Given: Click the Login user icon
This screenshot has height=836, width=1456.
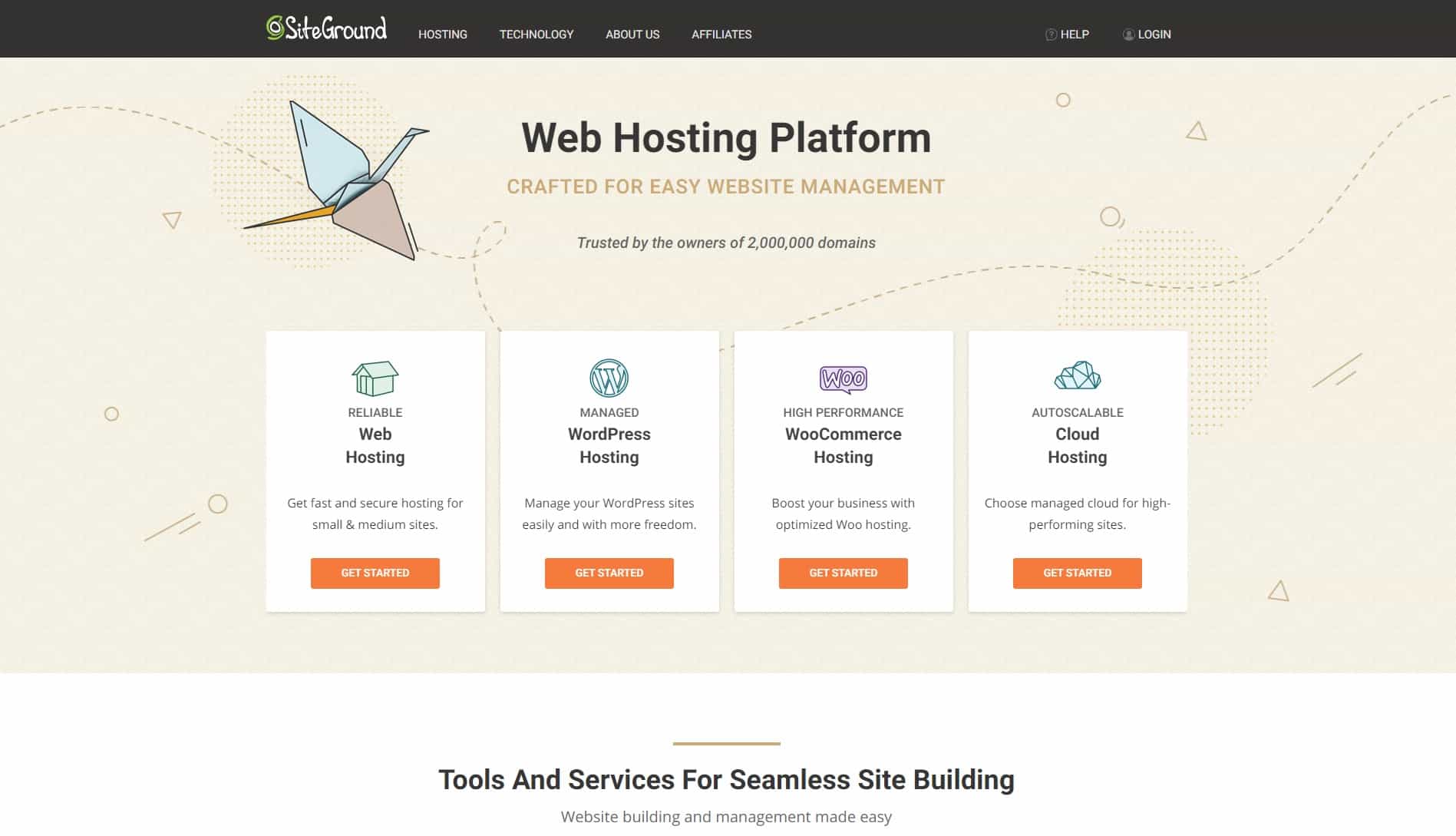Looking at the screenshot, I should (x=1128, y=35).
